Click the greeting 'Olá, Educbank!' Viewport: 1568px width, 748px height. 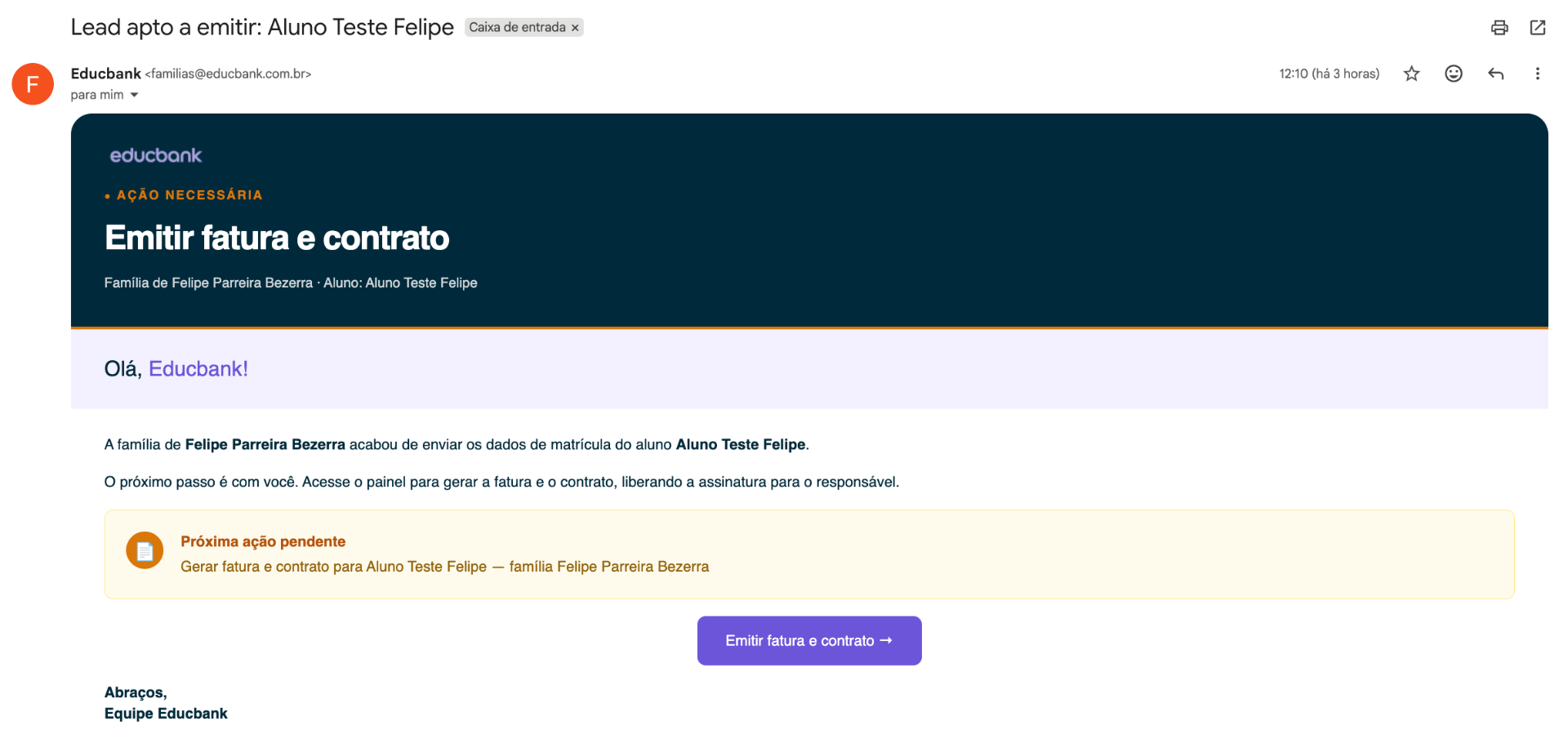coord(176,368)
